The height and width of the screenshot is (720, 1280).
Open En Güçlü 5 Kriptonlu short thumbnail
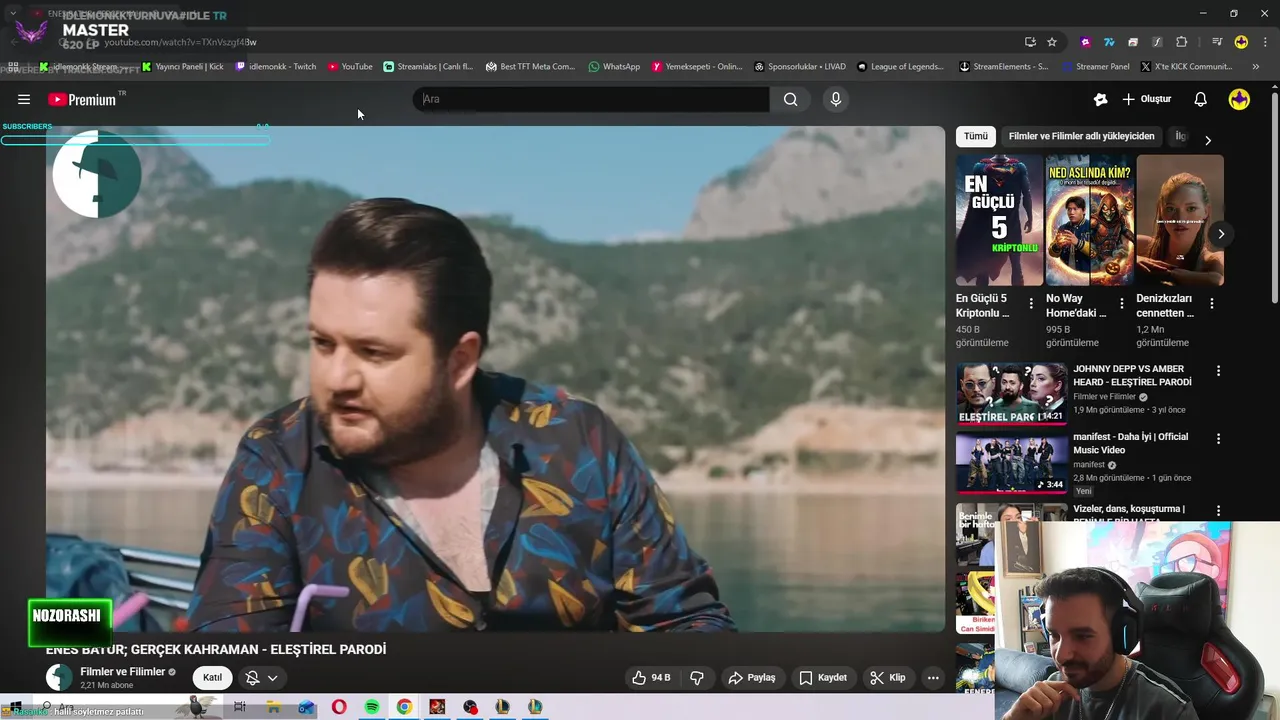pyautogui.click(x=999, y=220)
